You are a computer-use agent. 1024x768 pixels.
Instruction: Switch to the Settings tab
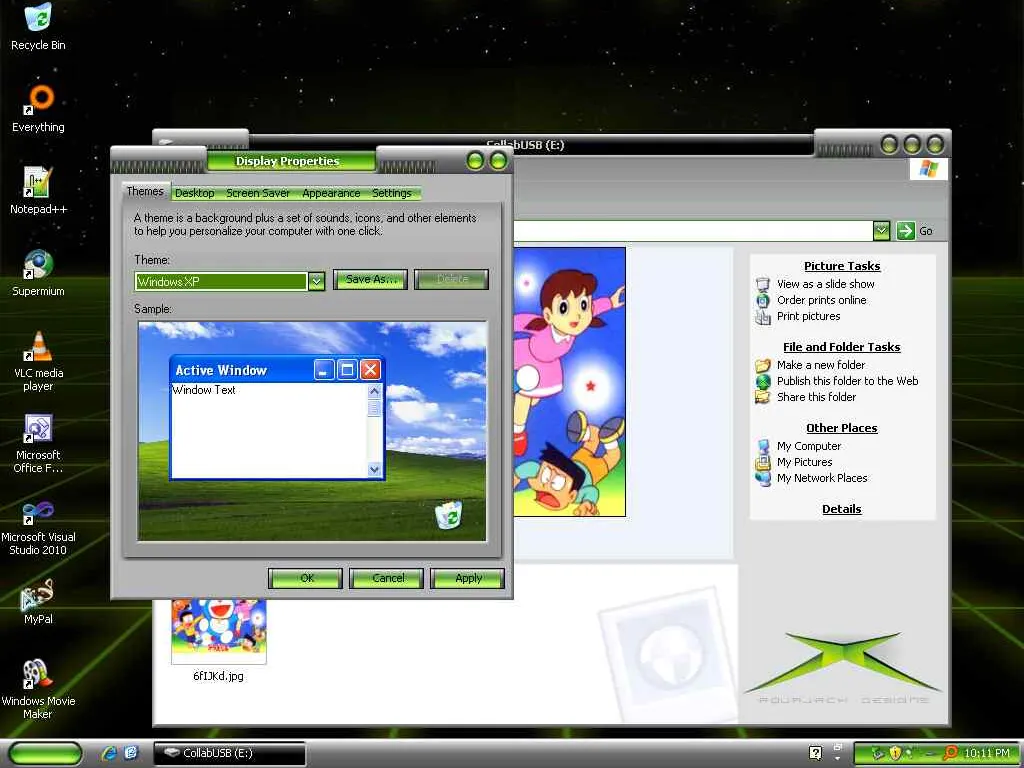(392, 193)
